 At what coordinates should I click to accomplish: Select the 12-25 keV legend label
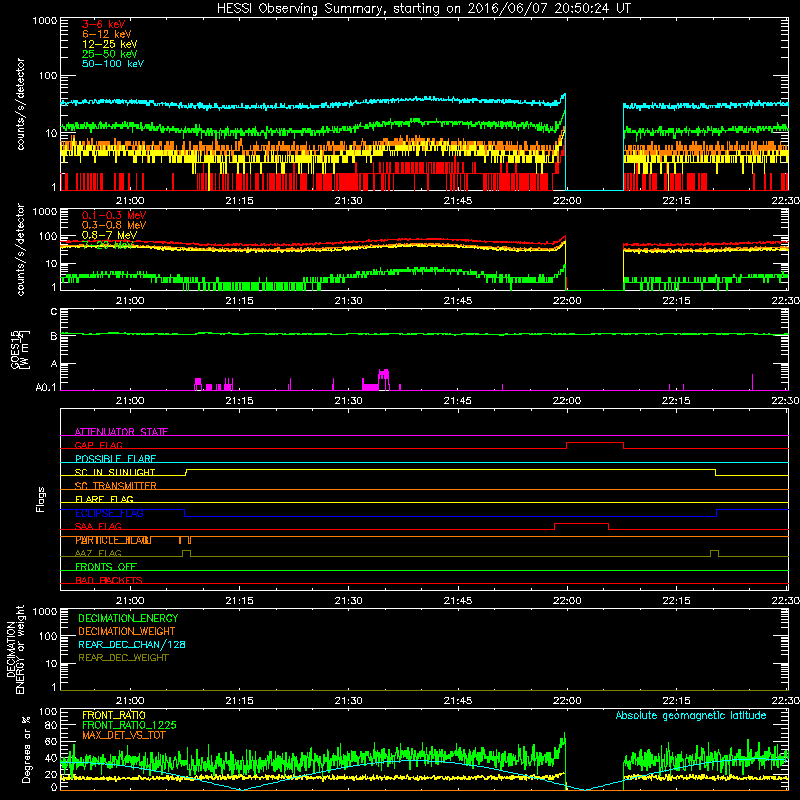click(x=110, y=44)
